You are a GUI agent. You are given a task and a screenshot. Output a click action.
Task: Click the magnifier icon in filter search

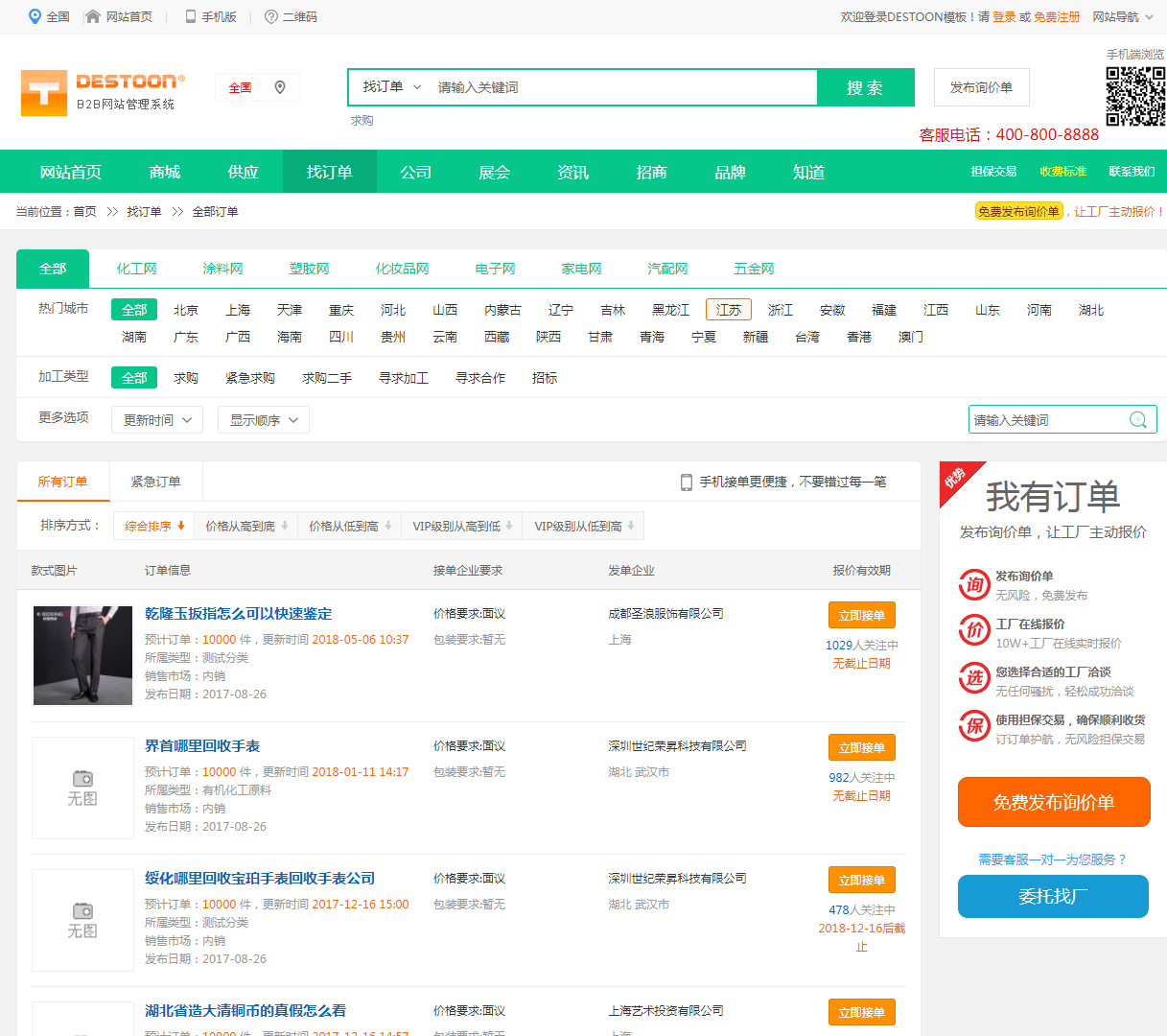1138,419
